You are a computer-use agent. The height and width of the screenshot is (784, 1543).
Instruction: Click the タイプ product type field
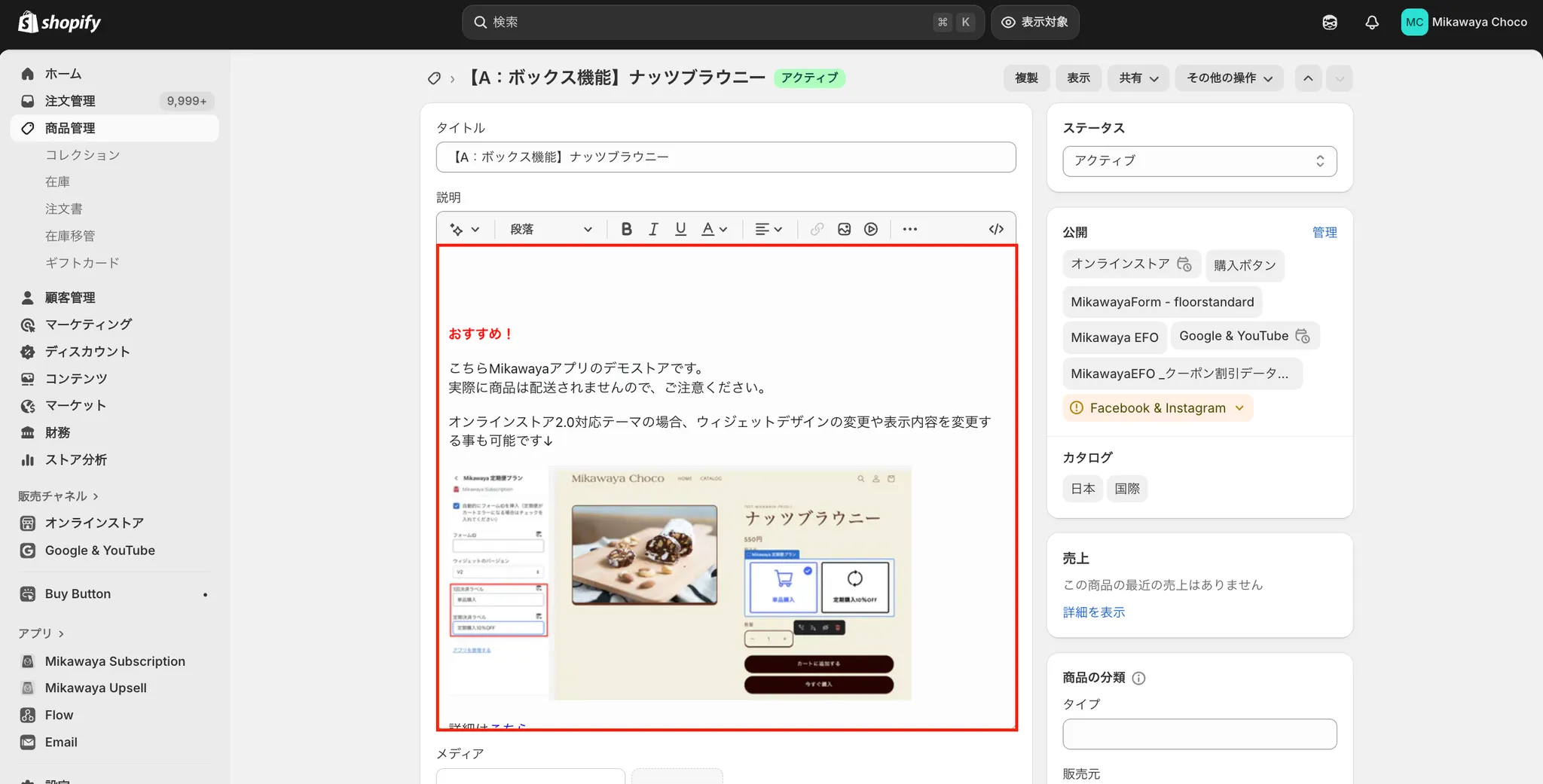(1199, 734)
